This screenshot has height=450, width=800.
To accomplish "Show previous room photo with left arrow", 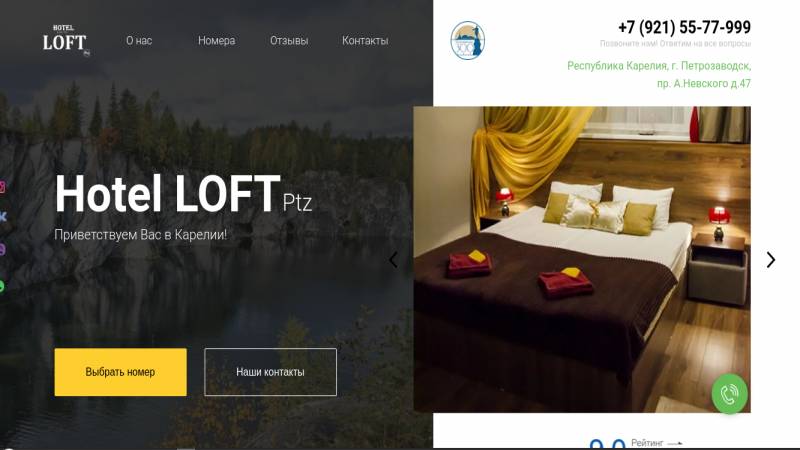I will point(393,260).
